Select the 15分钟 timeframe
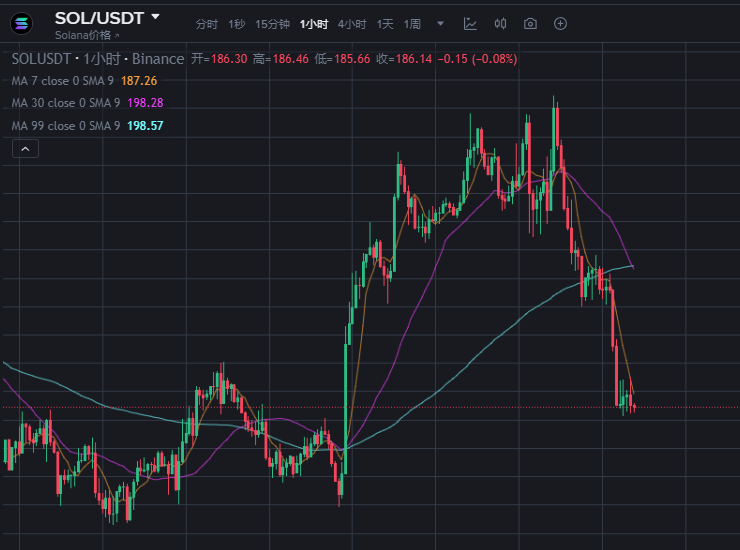The height and width of the screenshot is (550, 740). pyautogui.click(x=272, y=24)
